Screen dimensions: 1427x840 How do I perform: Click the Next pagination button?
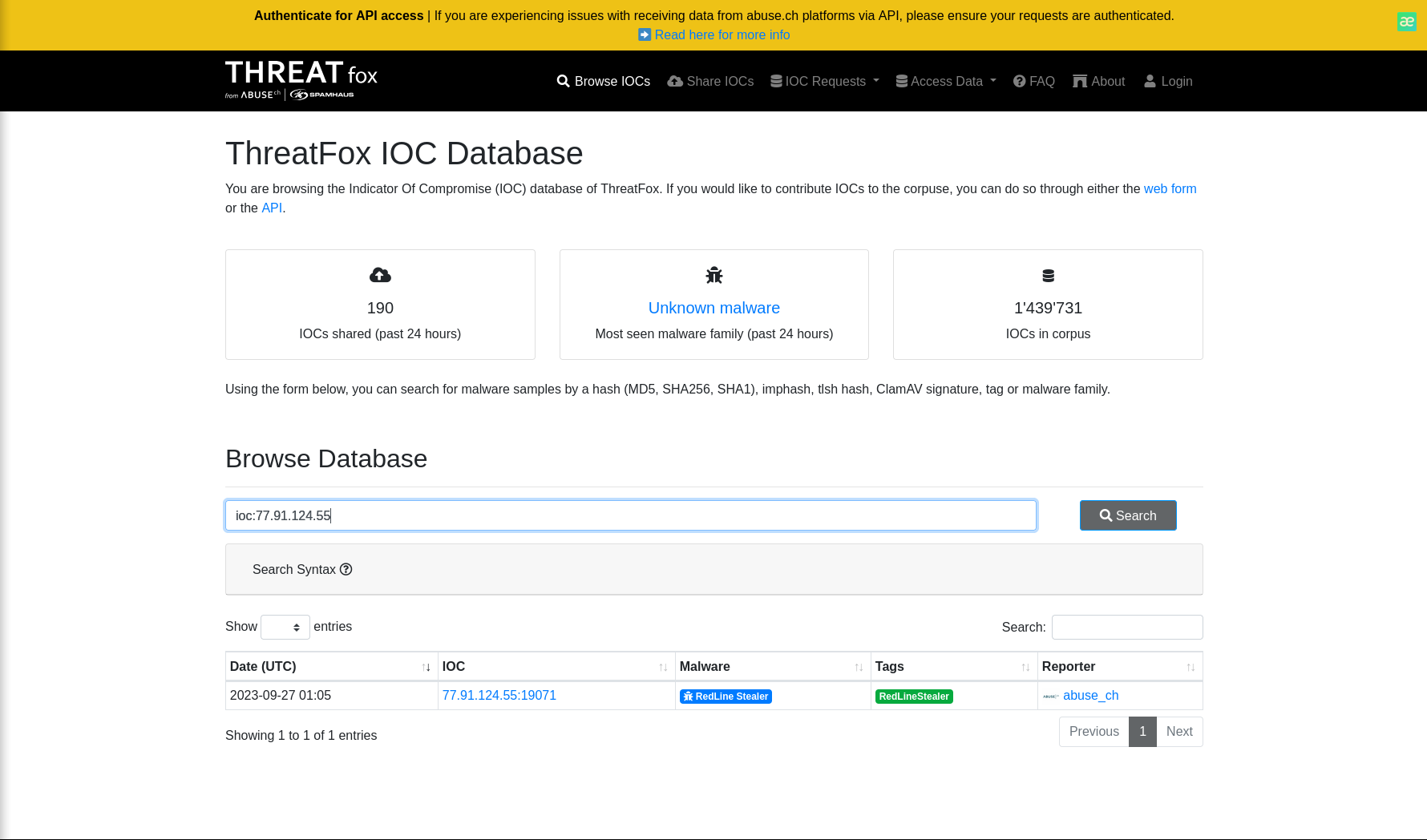click(x=1179, y=732)
